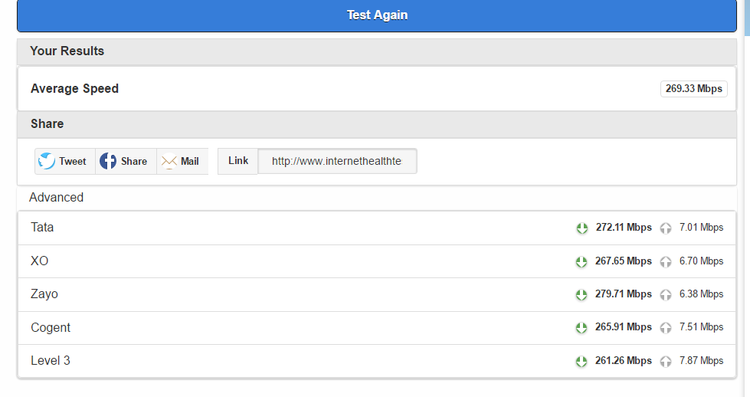Select the Cogent result row

click(377, 328)
